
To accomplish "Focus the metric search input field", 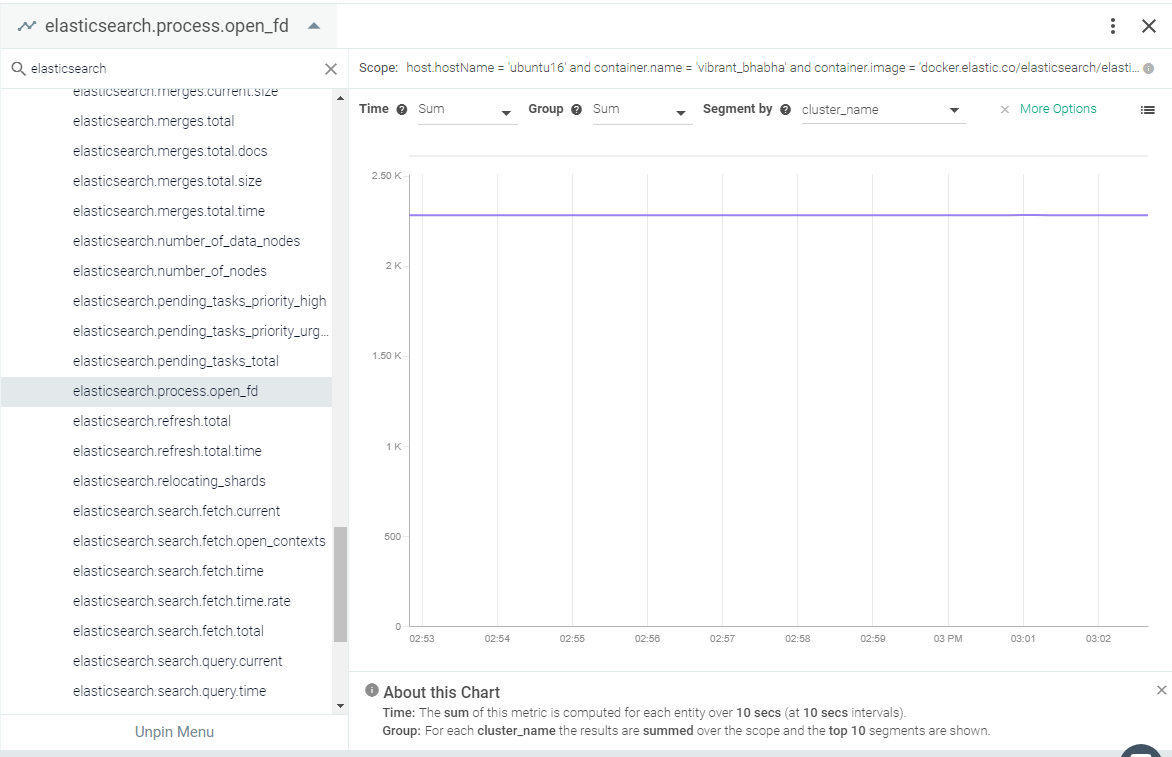I will [176, 69].
